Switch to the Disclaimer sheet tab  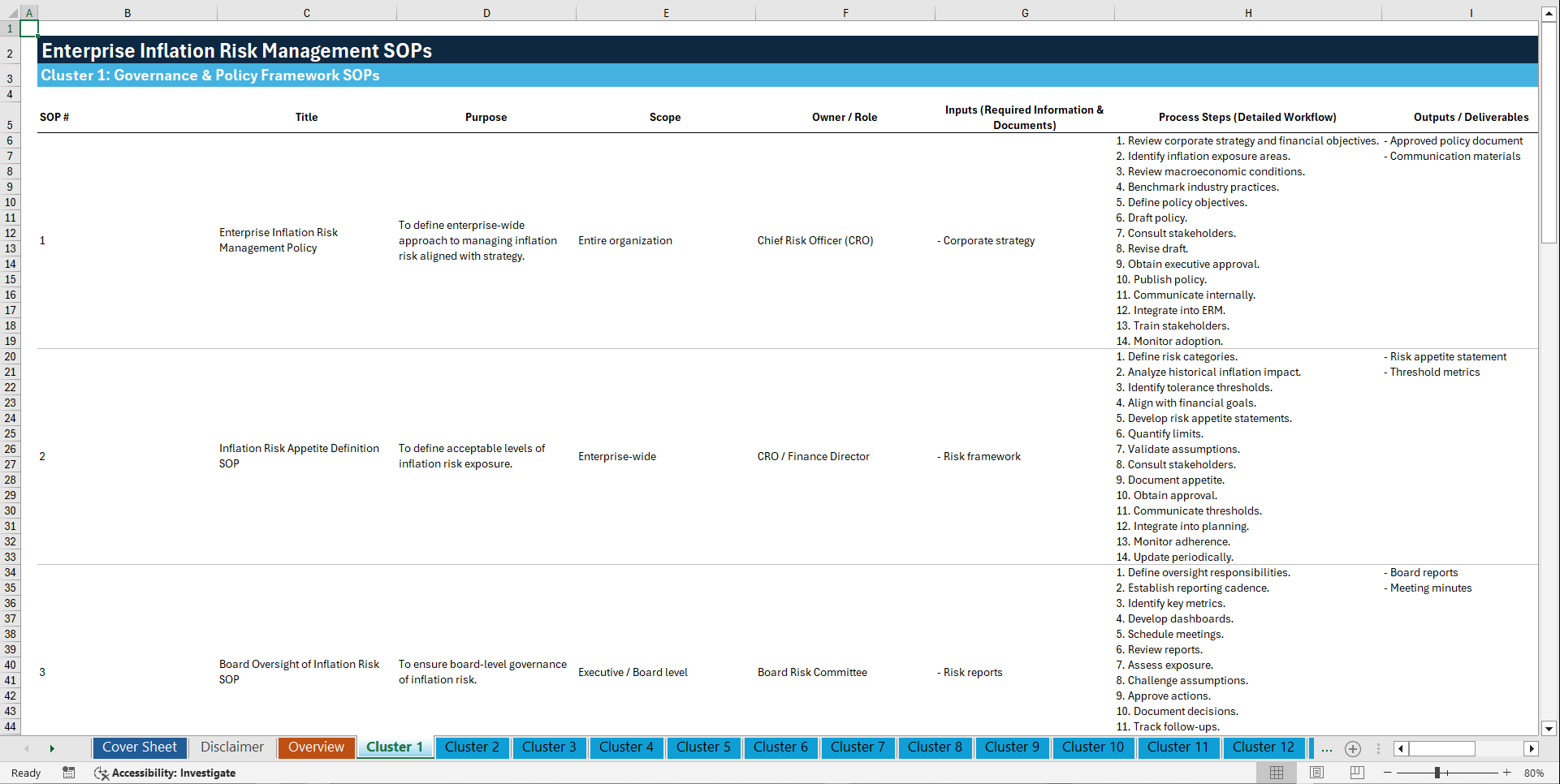(231, 747)
